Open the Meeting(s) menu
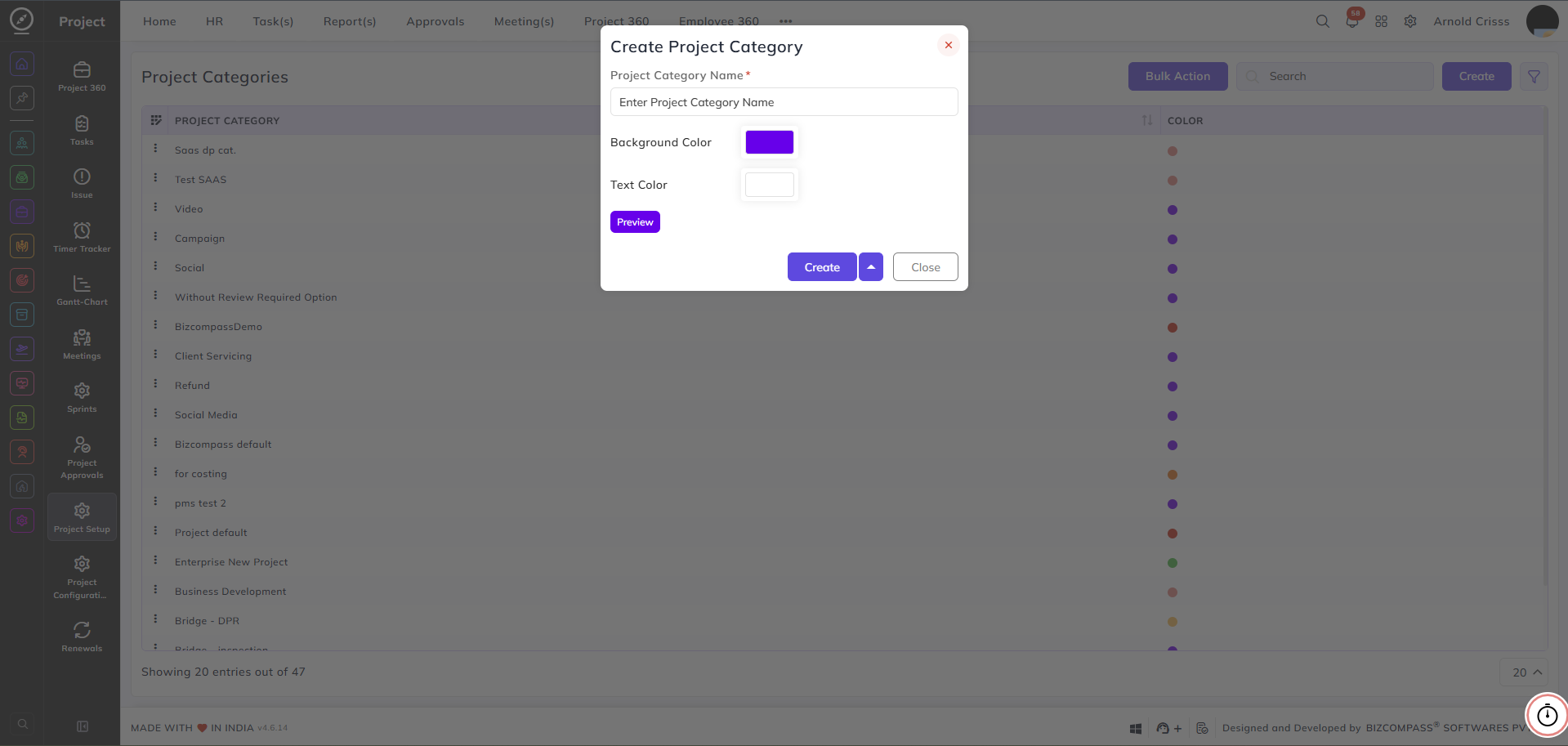1568x746 pixels. pyautogui.click(x=524, y=21)
